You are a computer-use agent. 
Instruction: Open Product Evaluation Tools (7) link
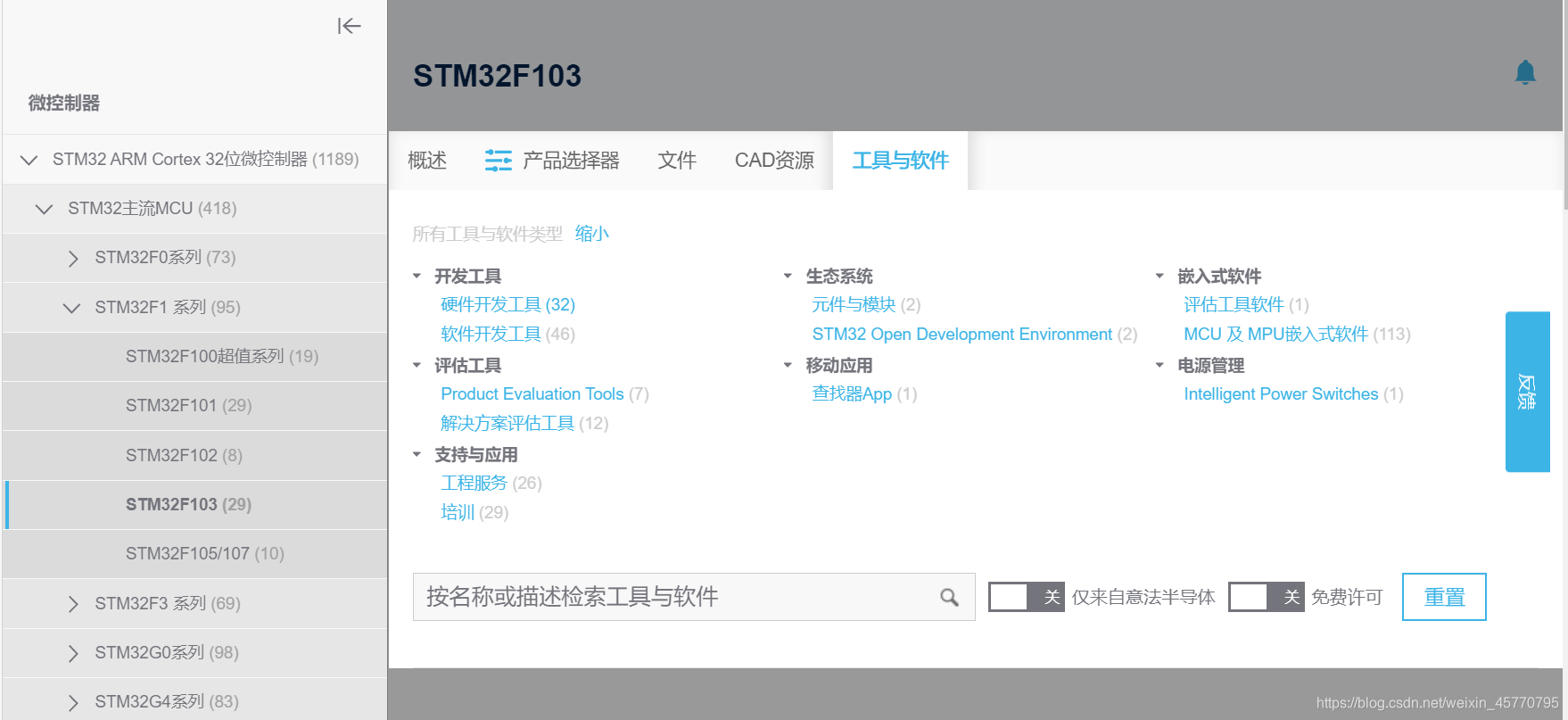545,394
